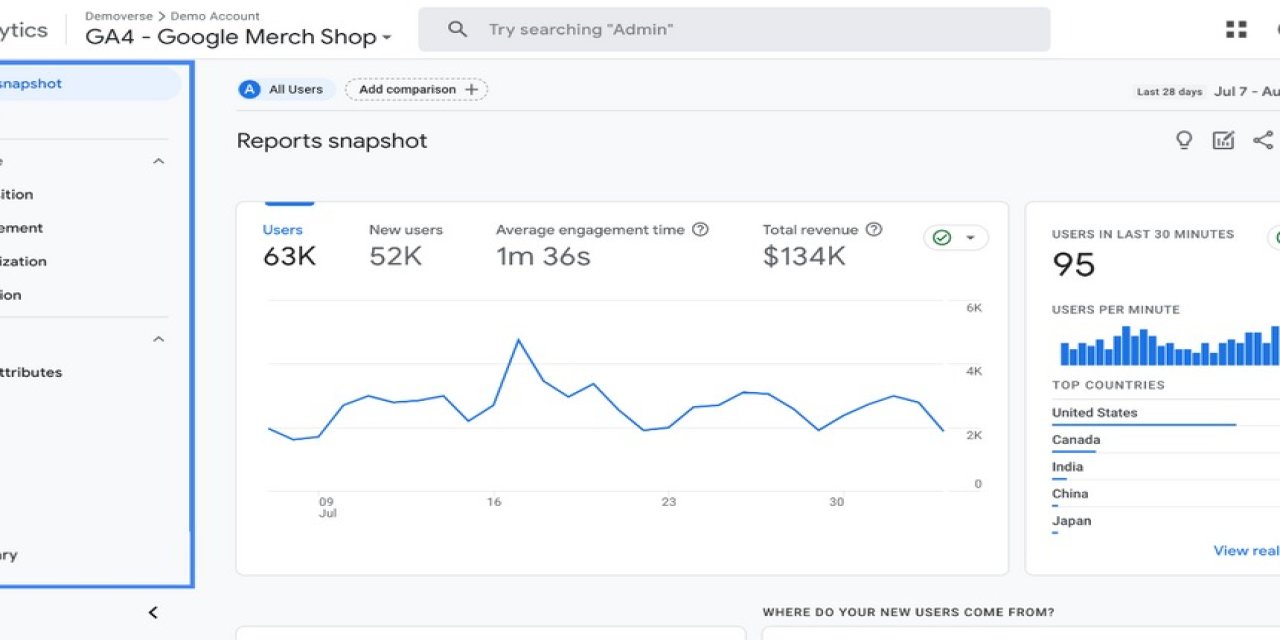This screenshot has height=640, width=1280.
Task: Collapse the second sidebar section chevron
Action: click(158, 339)
